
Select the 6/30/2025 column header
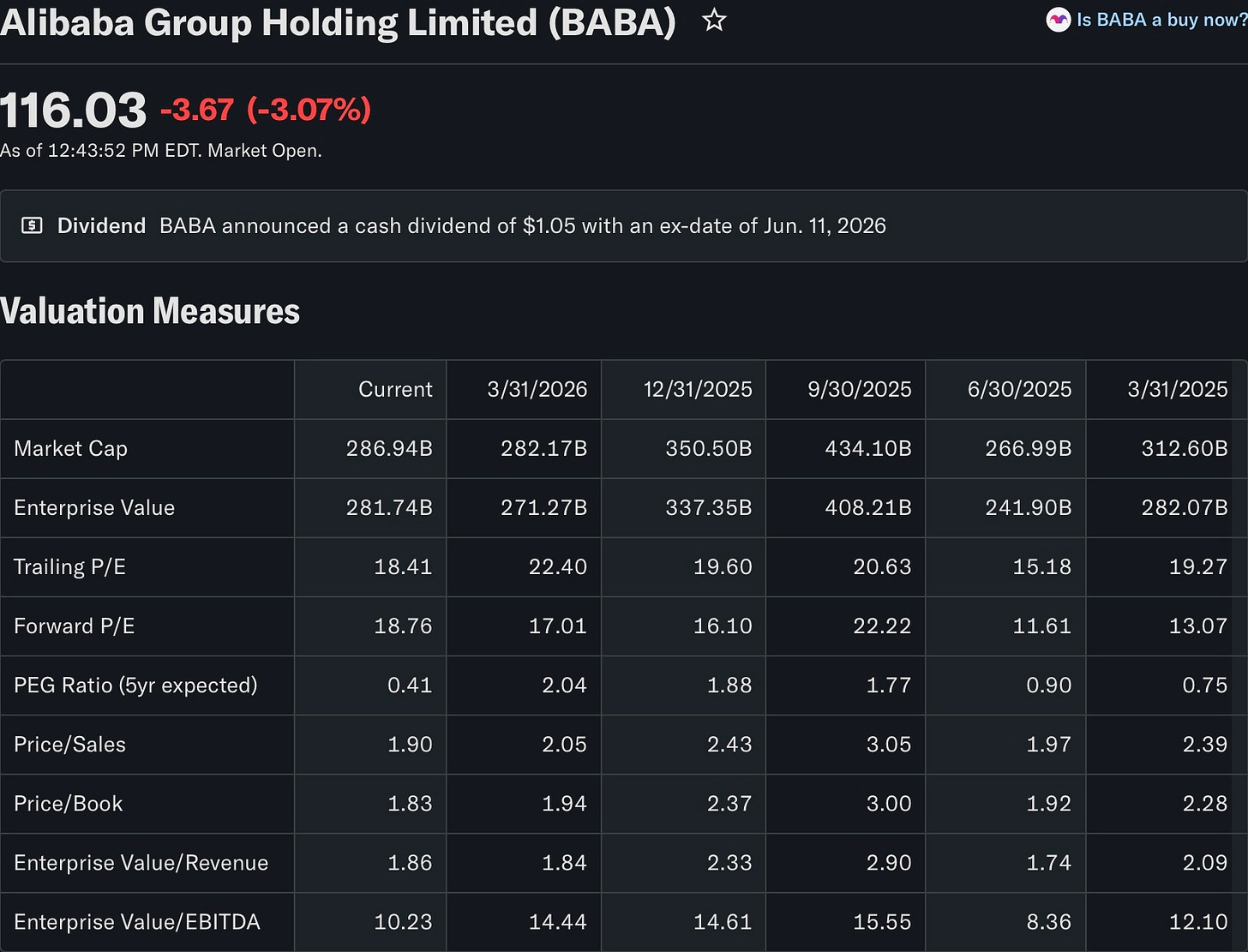[1020, 389]
